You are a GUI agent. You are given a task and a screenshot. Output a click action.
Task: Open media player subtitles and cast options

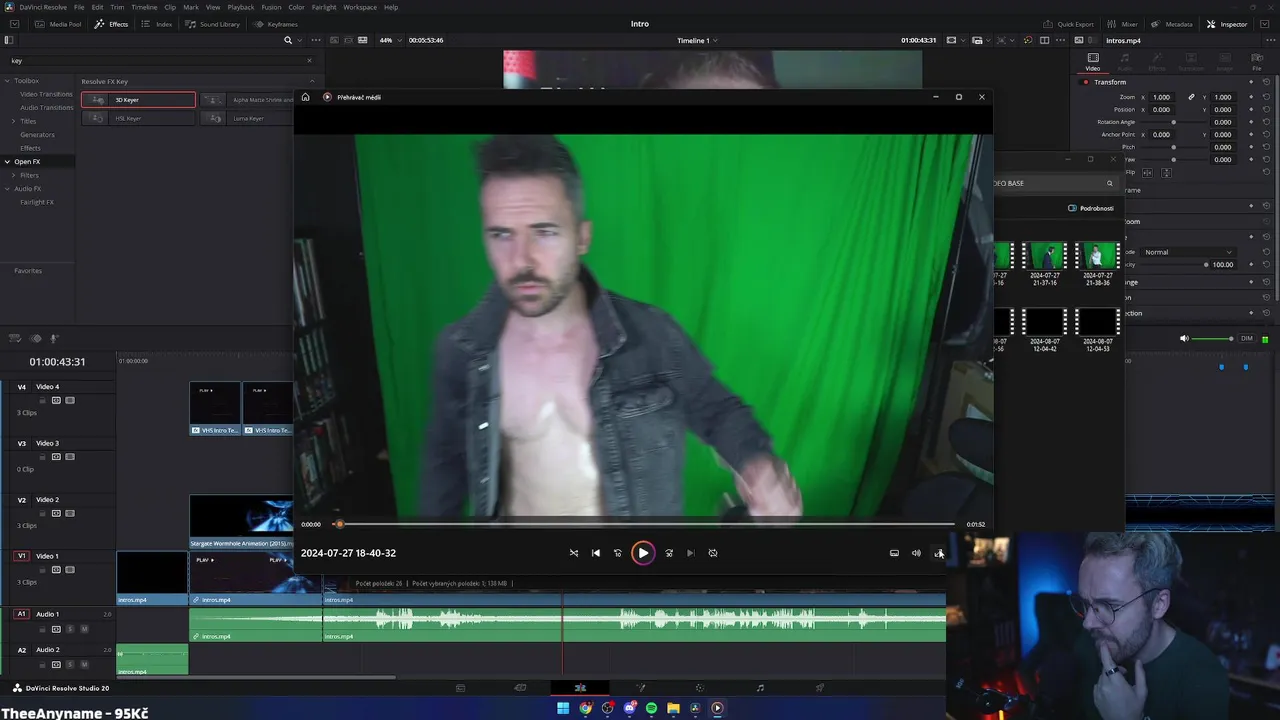(894, 553)
